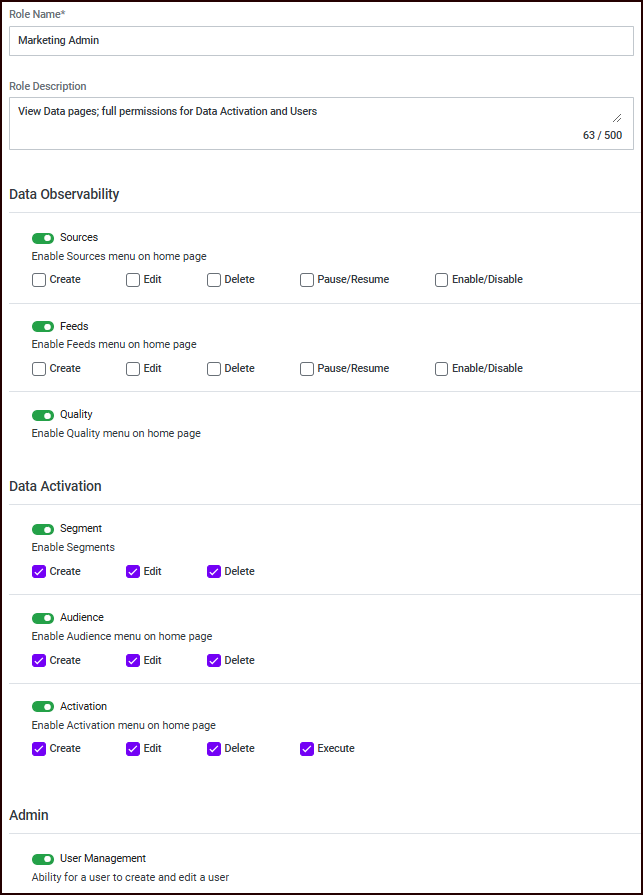
Task: Switch off the Audience toggle
Action: (43, 618)
